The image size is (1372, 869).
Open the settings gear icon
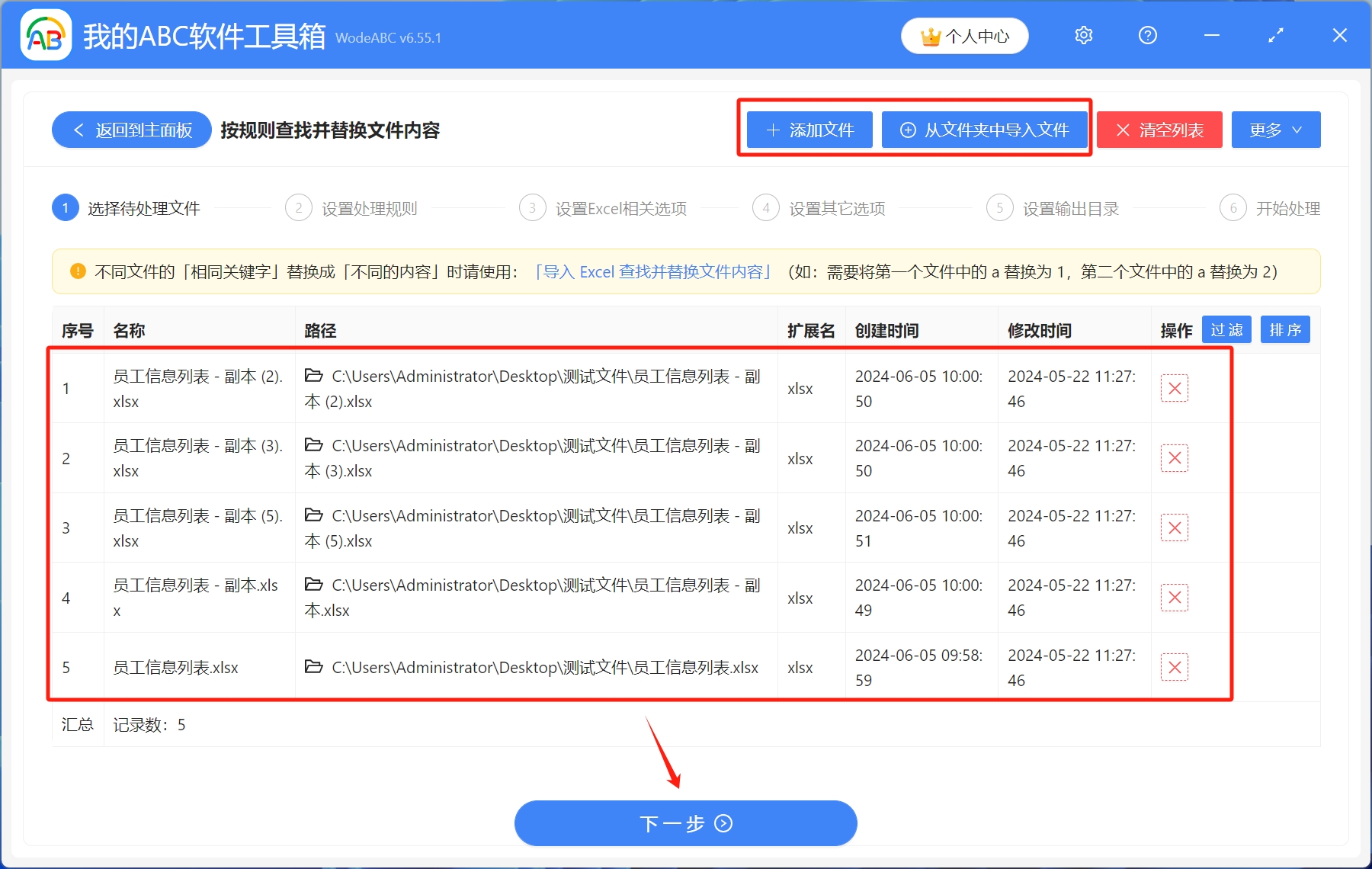1083,35
